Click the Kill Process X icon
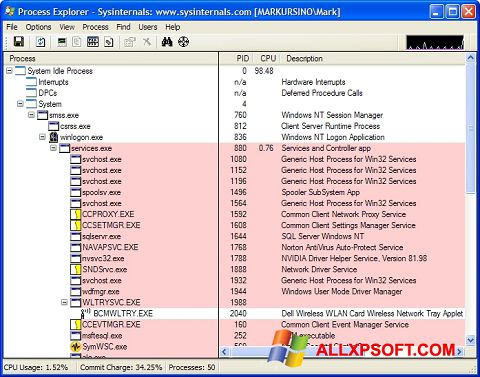 pyautogui.click(x=147, y=42)
